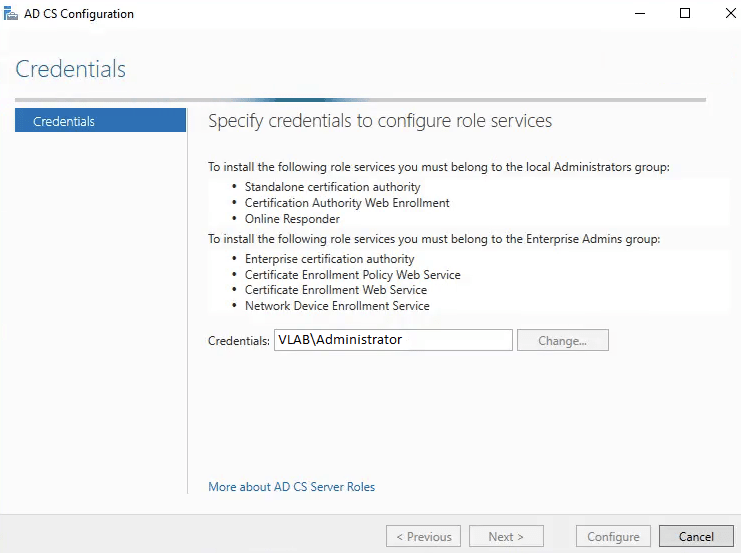
Task: Select Certificate Enrollment Web Service entry
Action: (335, 290)
